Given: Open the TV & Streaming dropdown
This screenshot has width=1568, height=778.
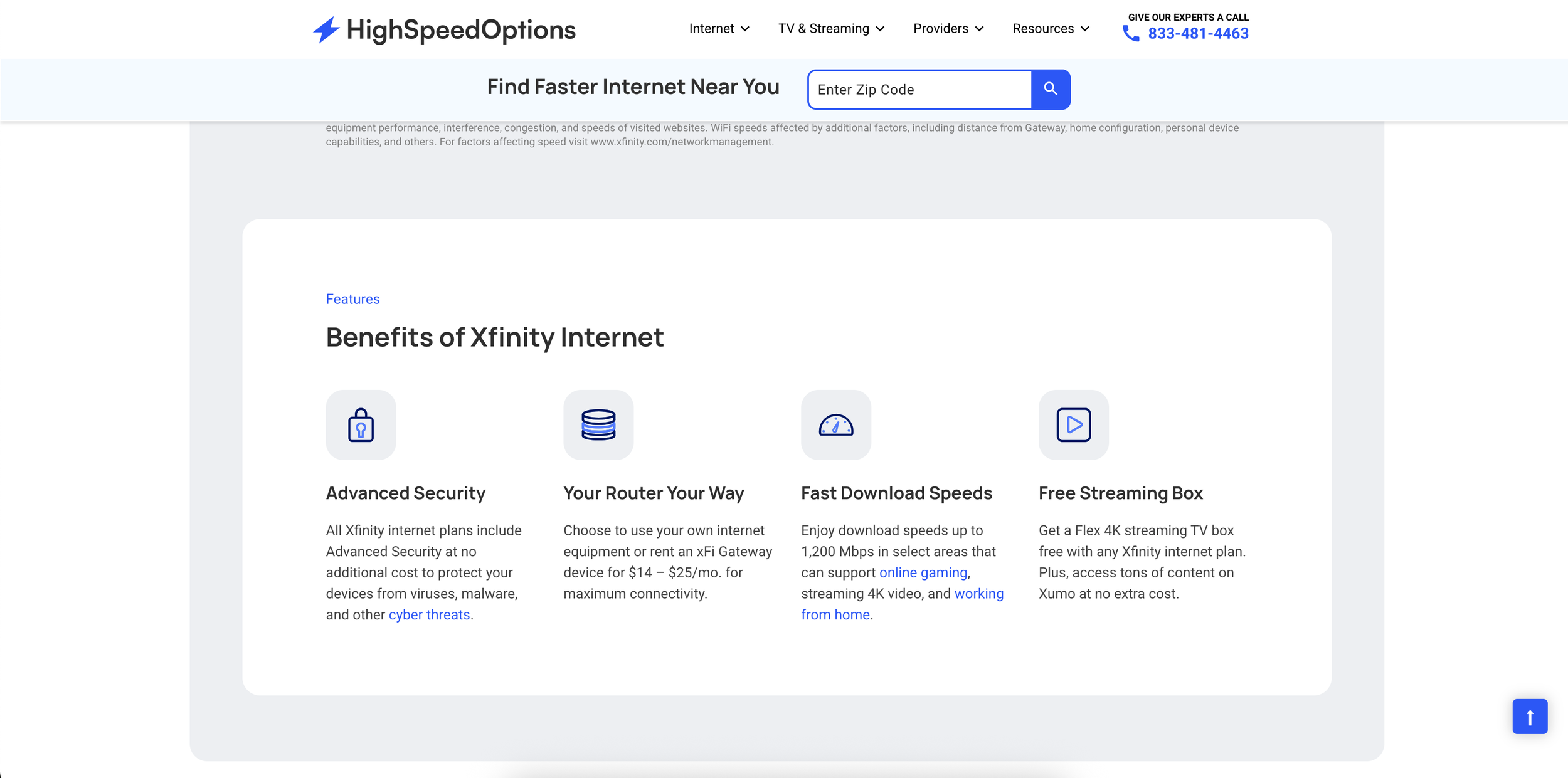Looking at the screenshot, I should pyautogui.click(x=831, y=29).
